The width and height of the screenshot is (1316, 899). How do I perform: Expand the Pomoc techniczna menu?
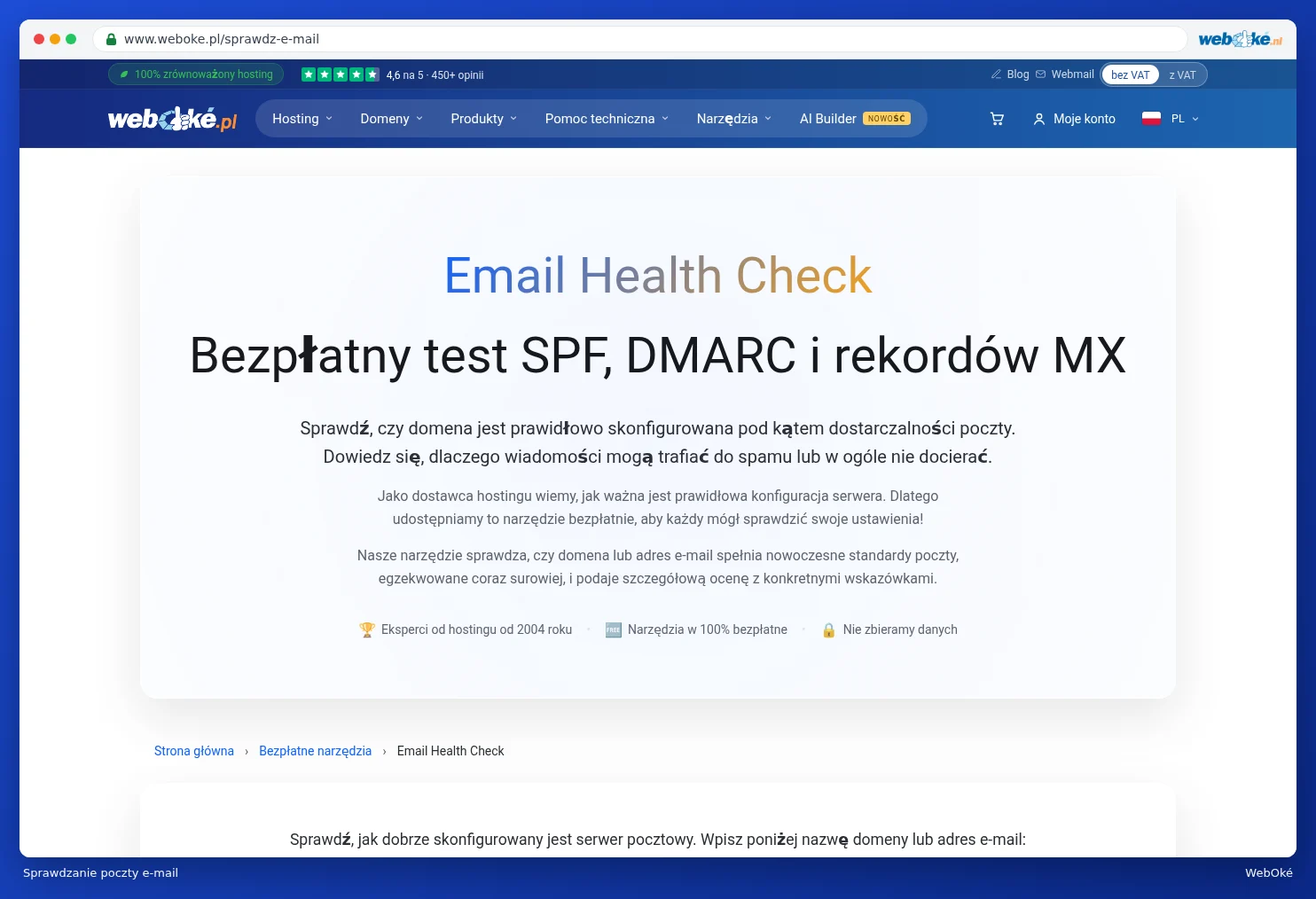point(607,119)
